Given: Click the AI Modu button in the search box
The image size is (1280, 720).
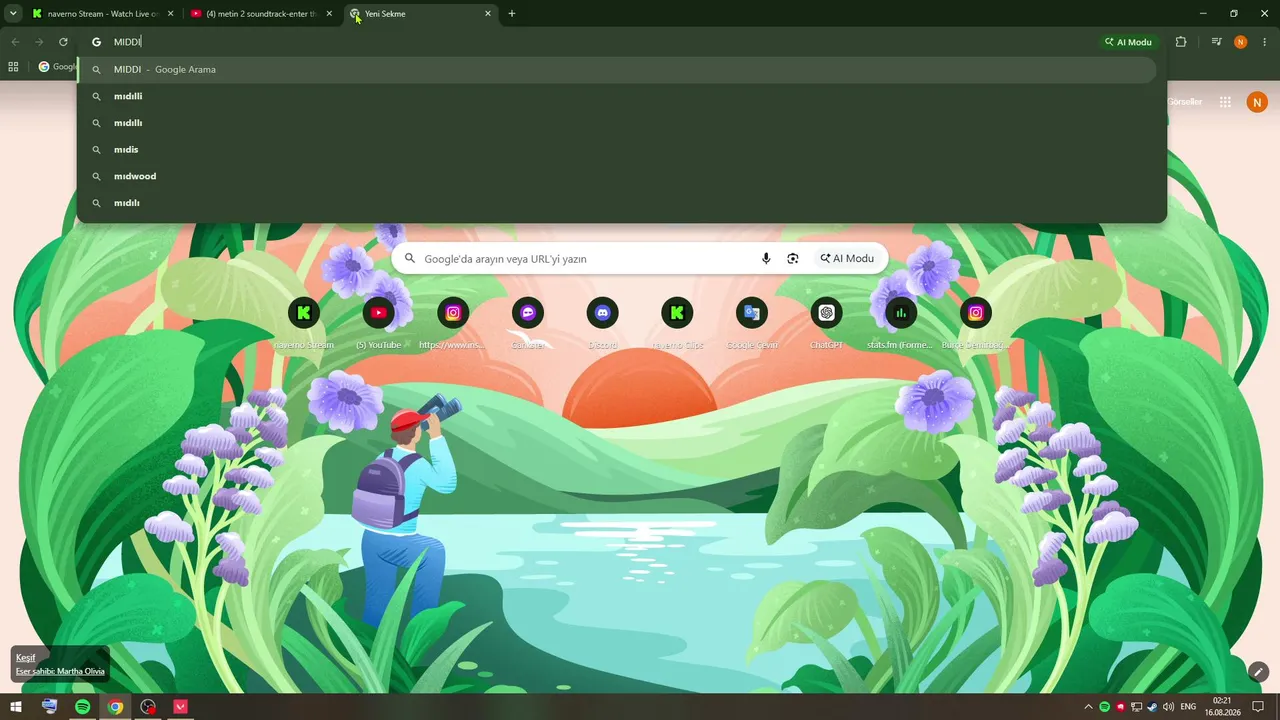Looking at the screenshot, I should tap(847, 258).
